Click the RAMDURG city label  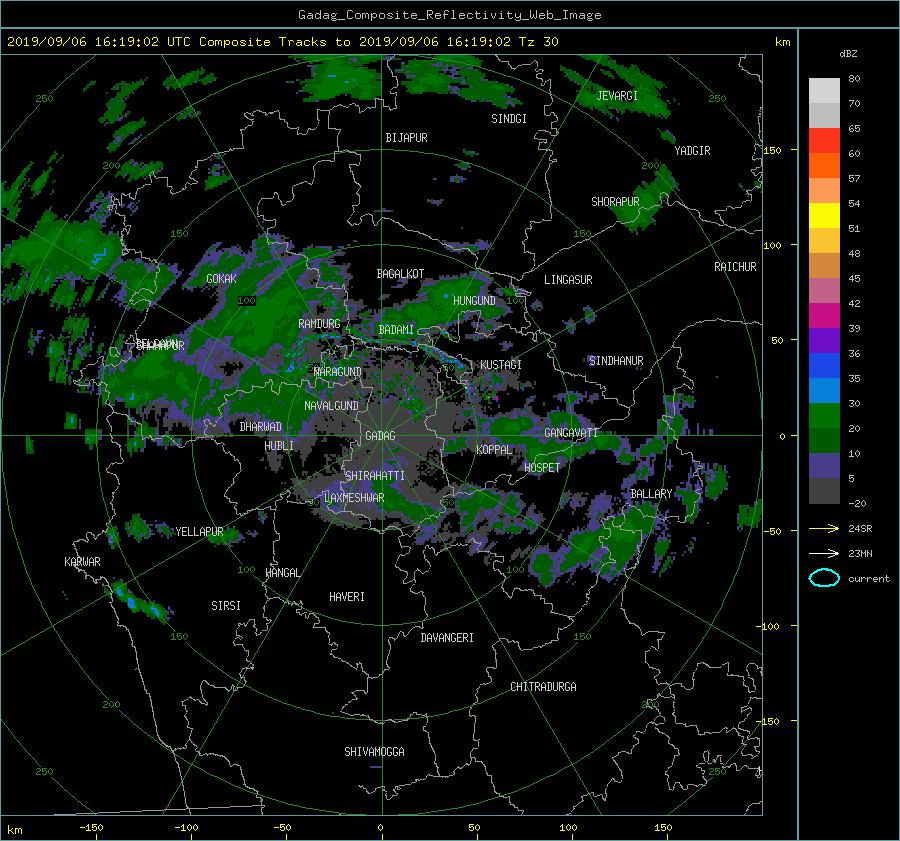tap(319, 324)
